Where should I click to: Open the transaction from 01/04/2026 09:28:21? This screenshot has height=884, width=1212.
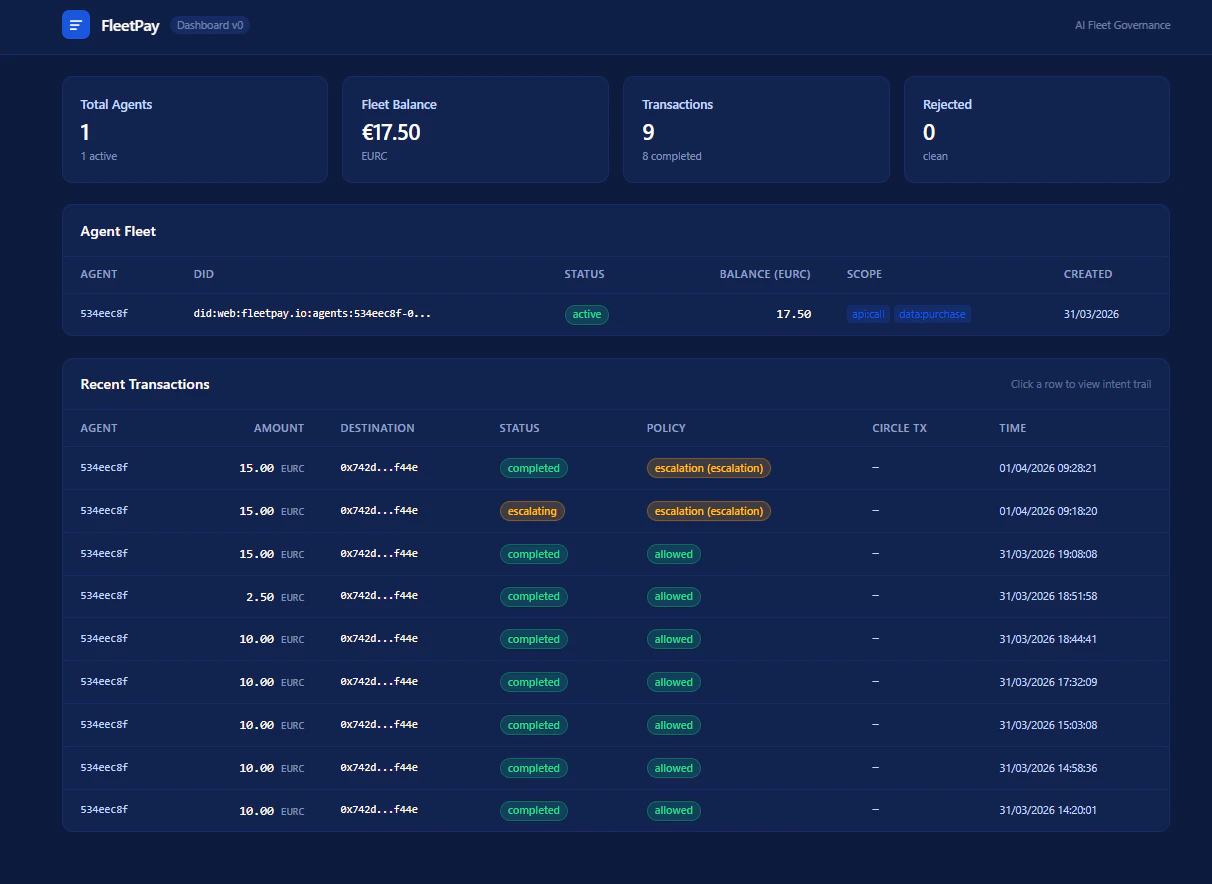point(616,468)
